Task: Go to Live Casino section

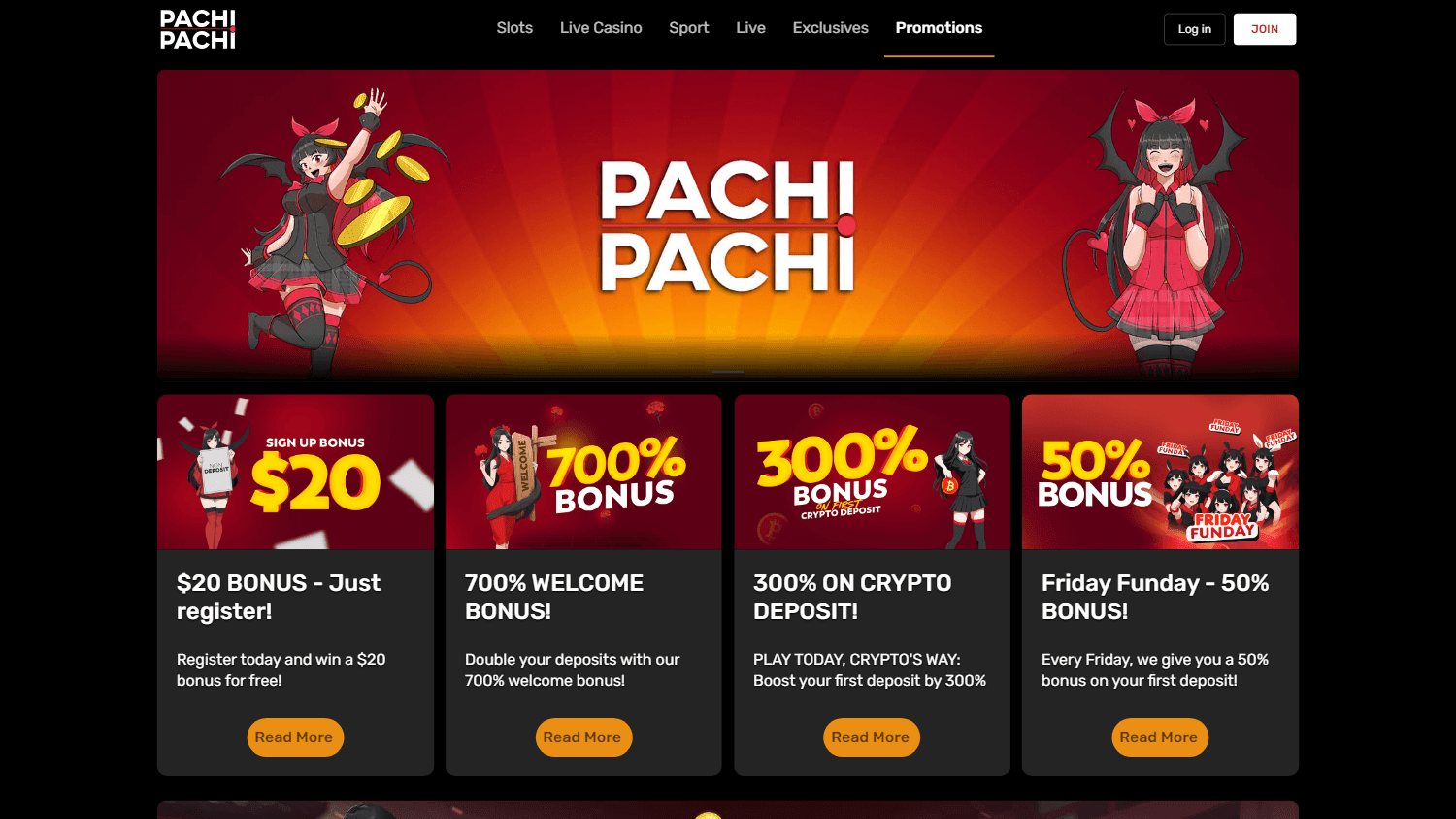Action: tap(601, 28)
